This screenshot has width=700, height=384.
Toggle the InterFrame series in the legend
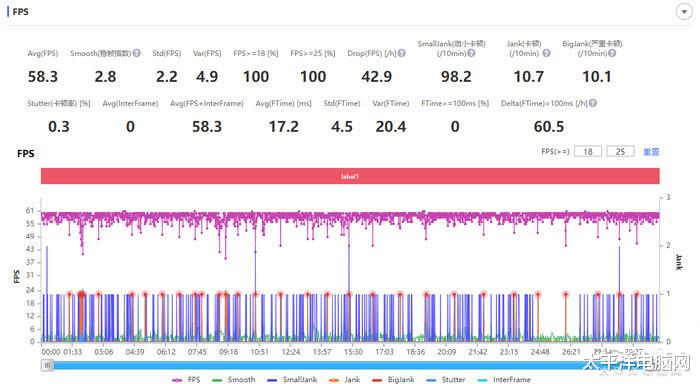click(504, 380)
